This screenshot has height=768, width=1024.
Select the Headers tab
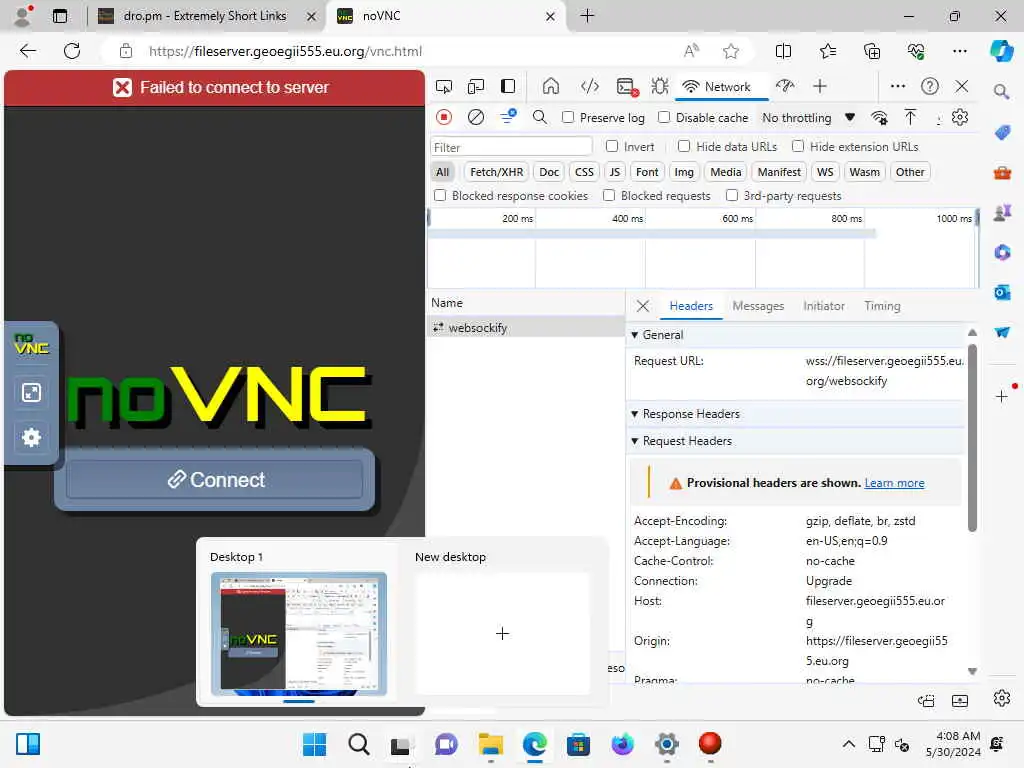coord(691,306)
